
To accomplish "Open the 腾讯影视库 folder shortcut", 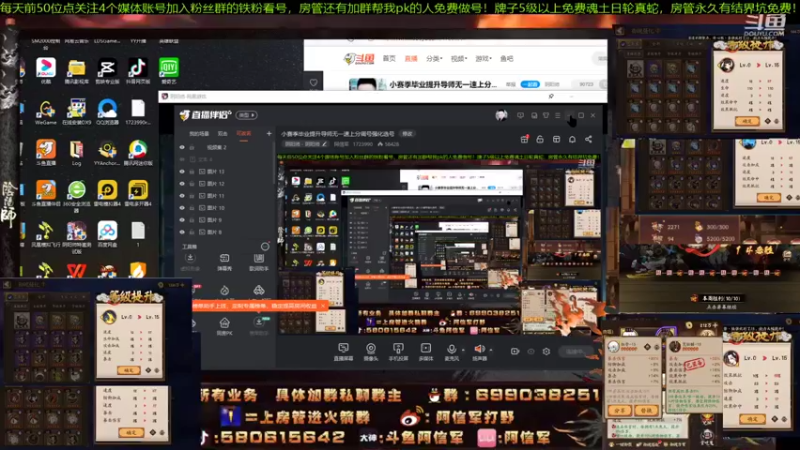I will 76,70.
